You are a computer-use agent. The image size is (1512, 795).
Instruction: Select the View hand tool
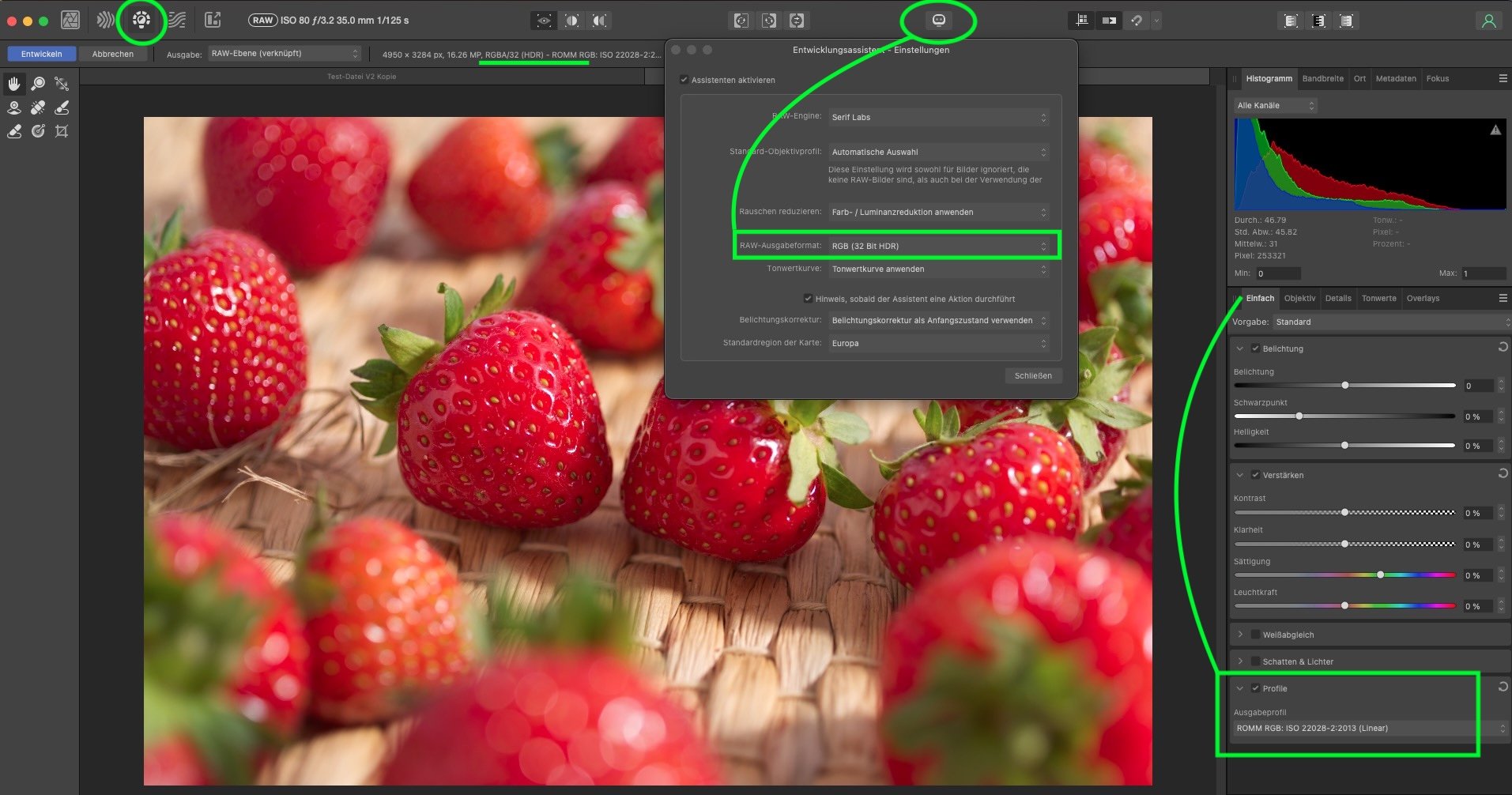(x=14, y=83)
